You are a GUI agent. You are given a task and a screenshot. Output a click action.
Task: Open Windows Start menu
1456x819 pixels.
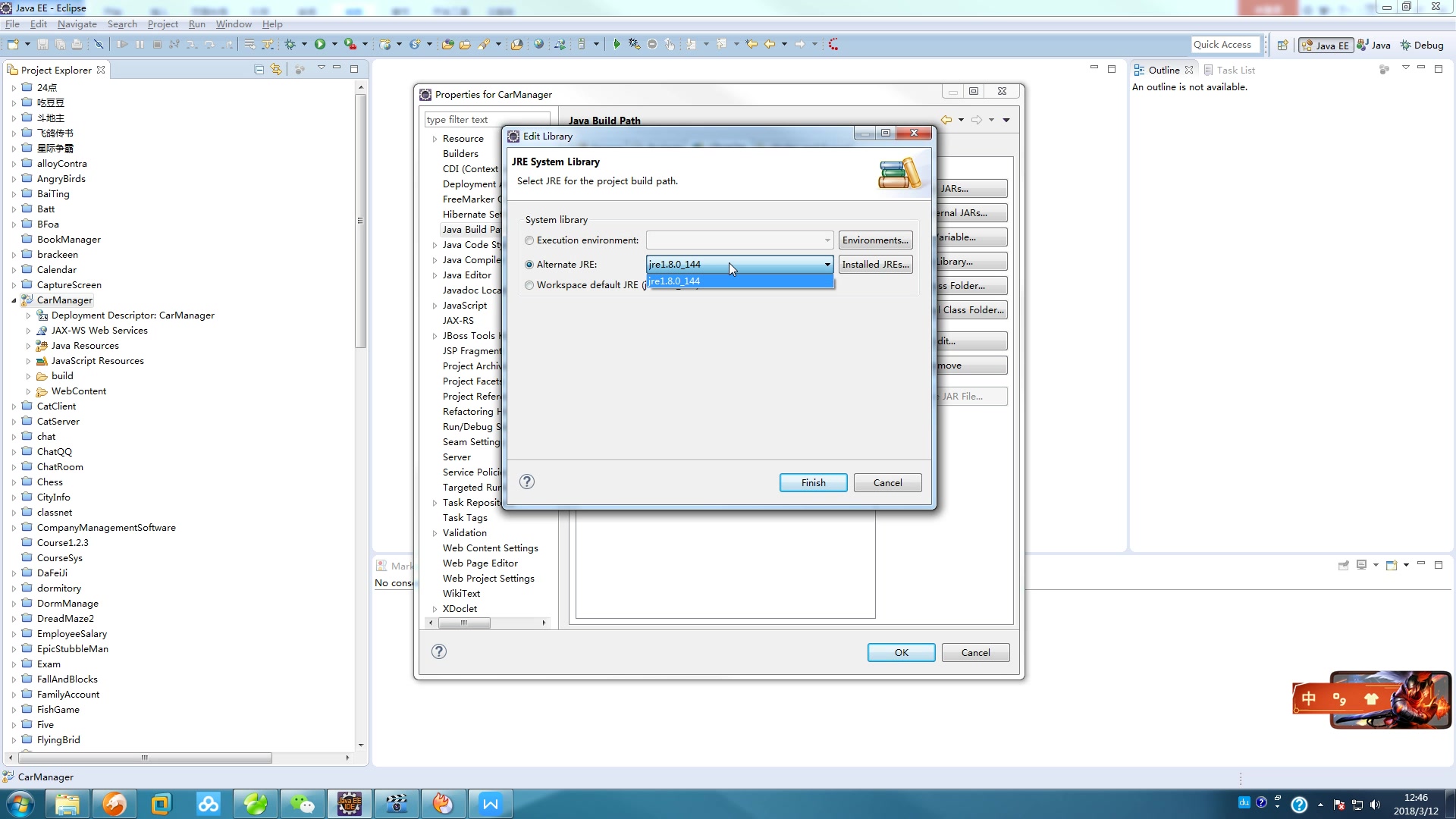point(20,804)
